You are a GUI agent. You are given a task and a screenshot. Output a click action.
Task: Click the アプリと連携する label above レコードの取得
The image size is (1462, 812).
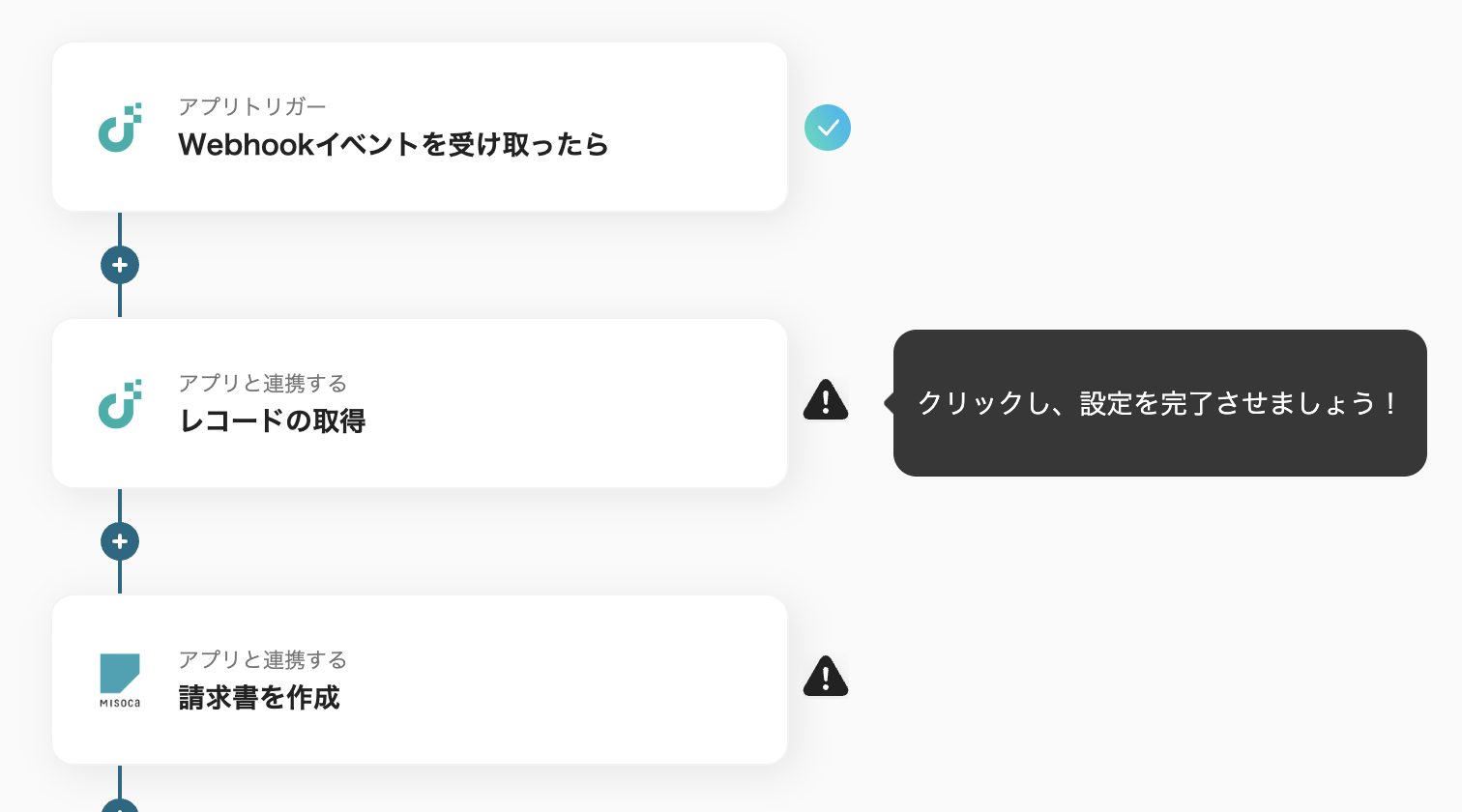coord(262,383)
